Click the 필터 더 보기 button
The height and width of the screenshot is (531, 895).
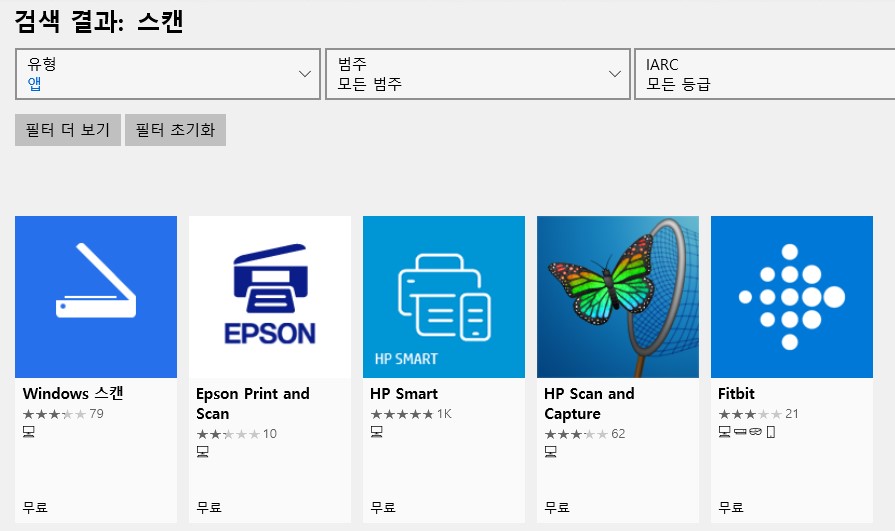(68, 130)
